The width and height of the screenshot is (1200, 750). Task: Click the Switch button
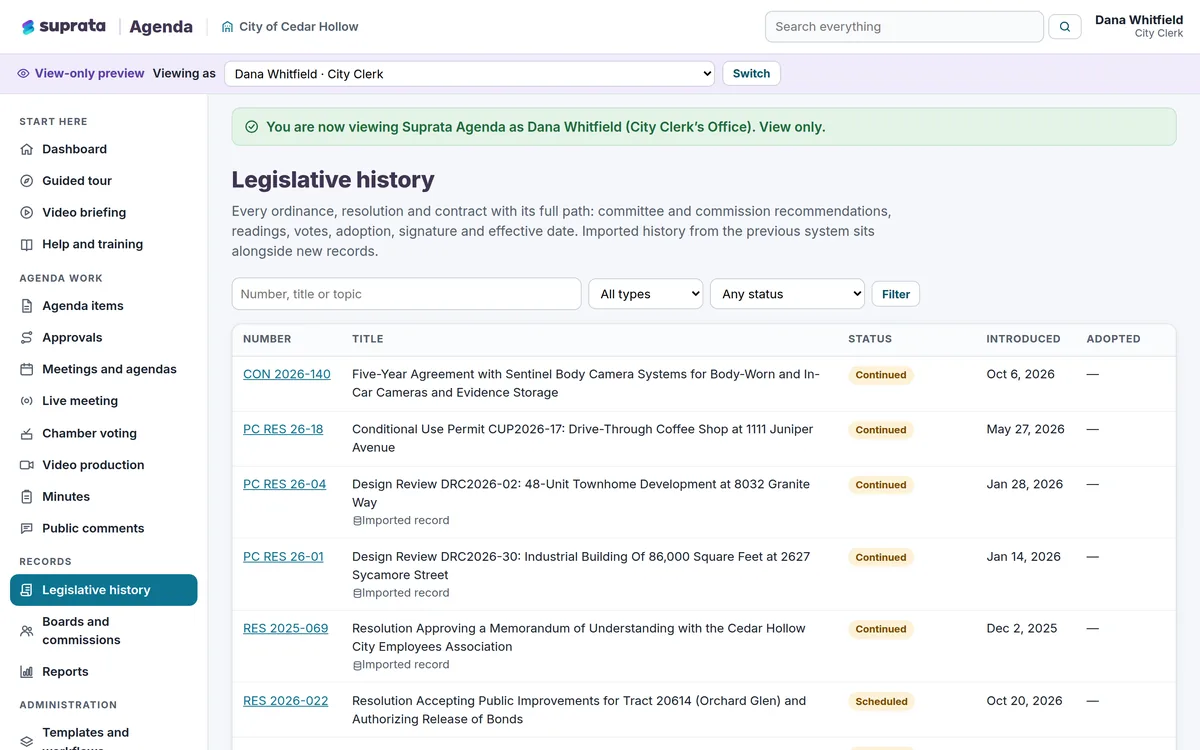pos(751,73)
